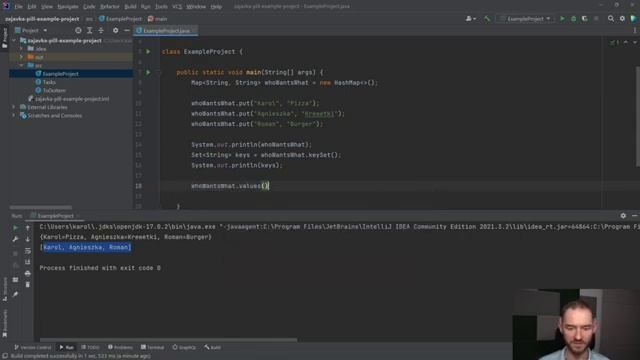This screenshot has height=360, width=640.
Task: Click the wrench icon in Run panel
Action: pos(15,239)
